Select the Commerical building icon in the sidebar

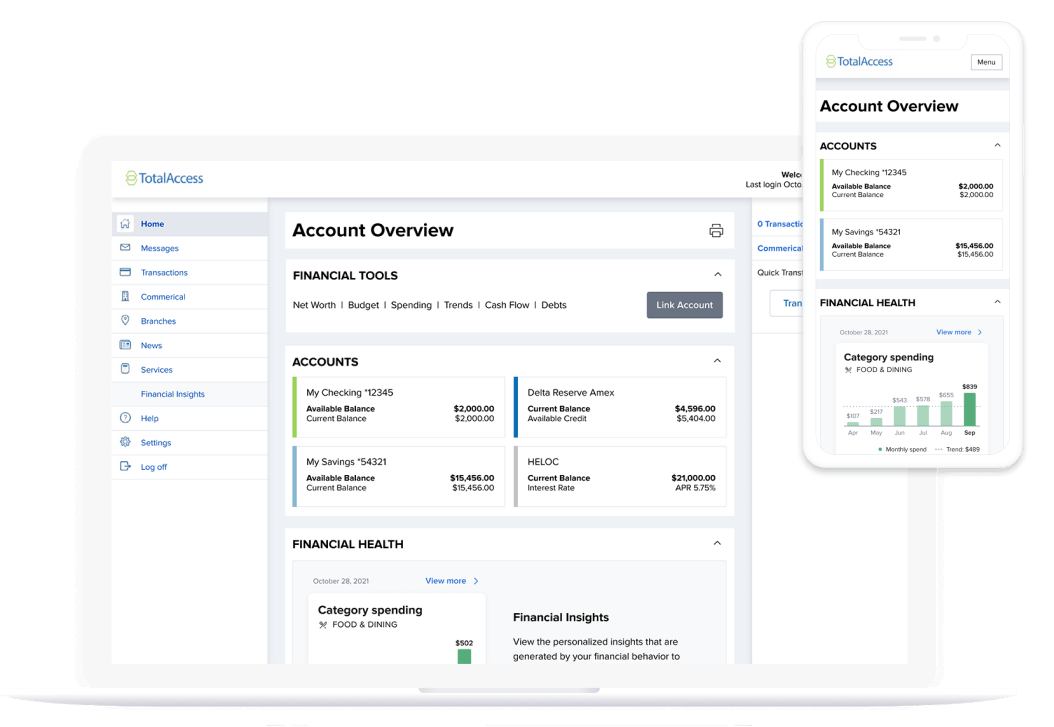125,296
